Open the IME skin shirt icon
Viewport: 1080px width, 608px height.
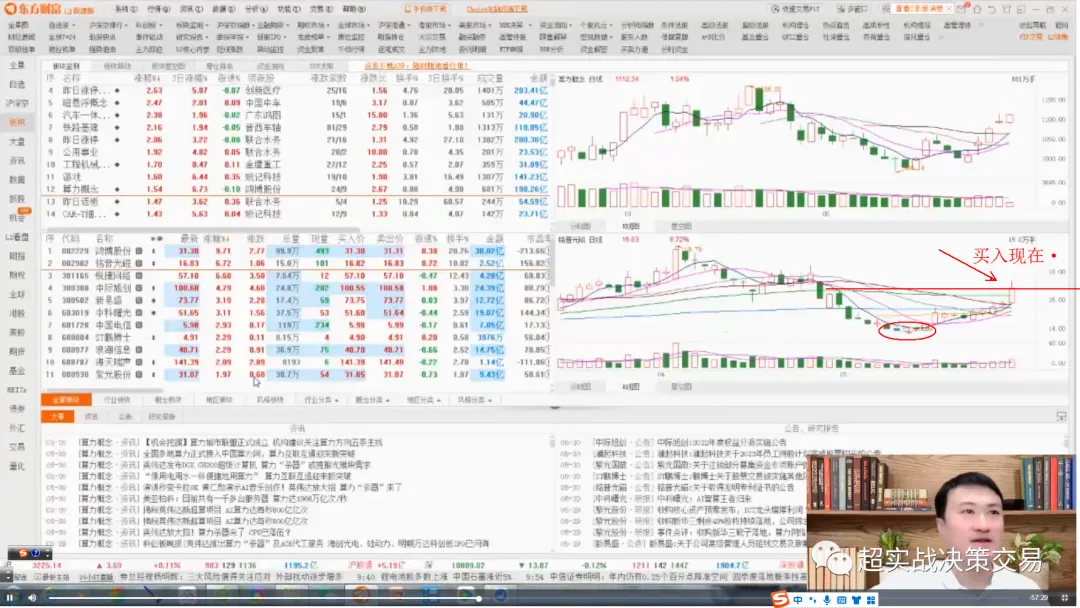[x=856, y=600]
